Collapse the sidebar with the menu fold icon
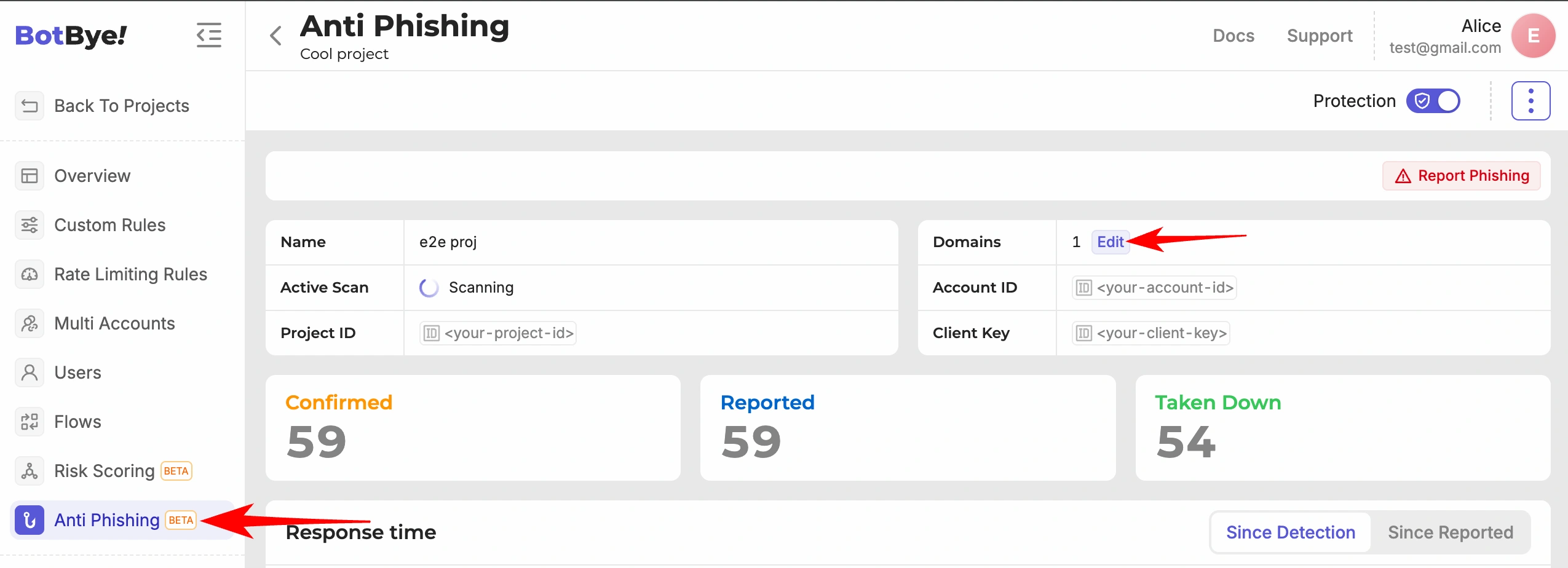Viewport: 1568px width, 568px height. point(209,35)
